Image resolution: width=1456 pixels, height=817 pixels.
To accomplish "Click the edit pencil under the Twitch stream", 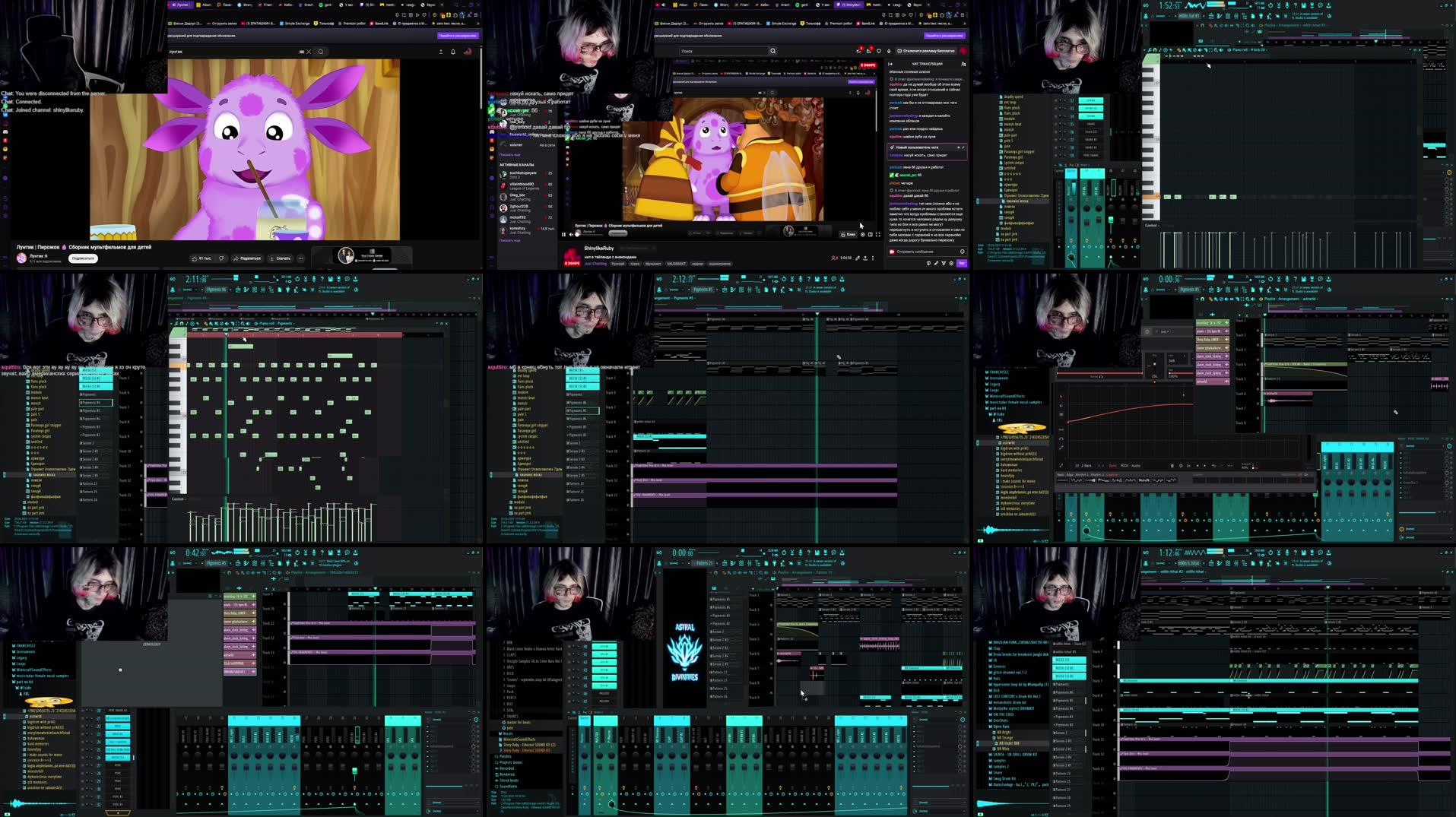I will click(x=858, y=258).
